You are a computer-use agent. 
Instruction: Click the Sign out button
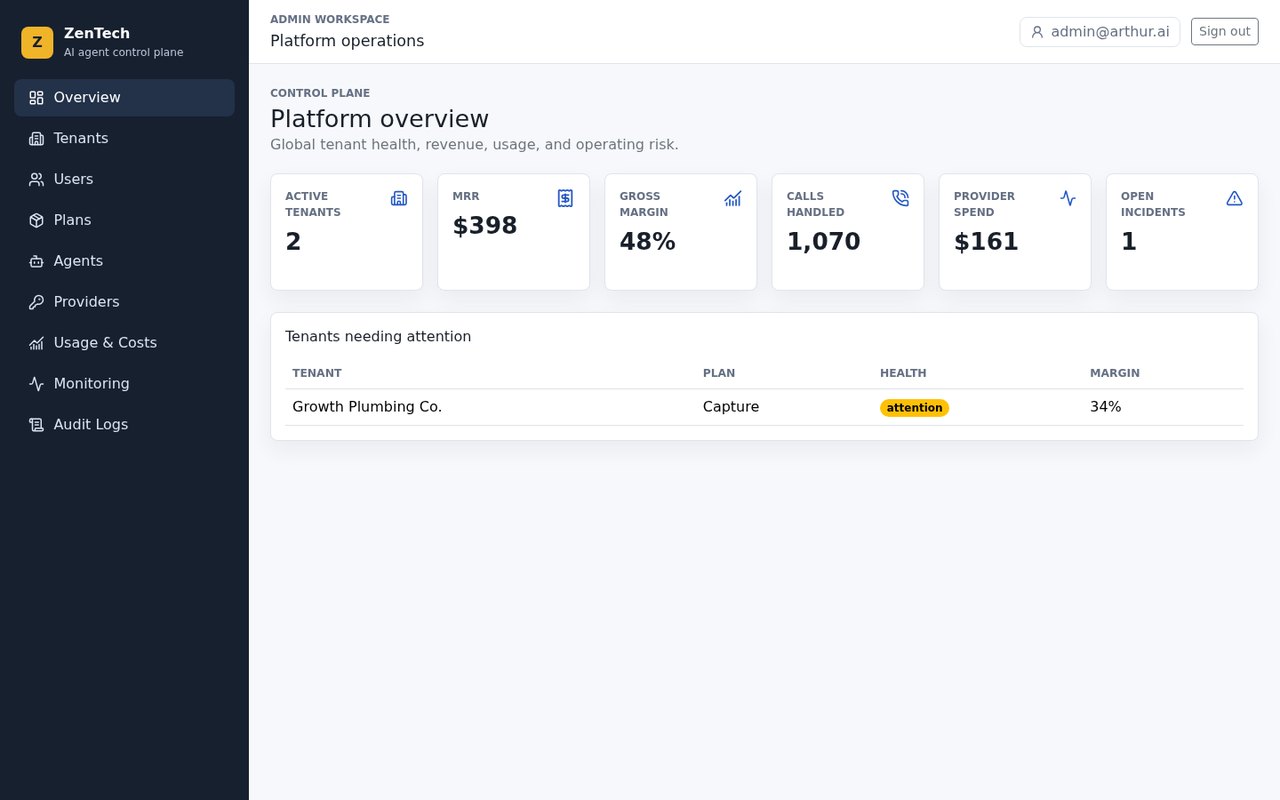tap(1224, 31)
